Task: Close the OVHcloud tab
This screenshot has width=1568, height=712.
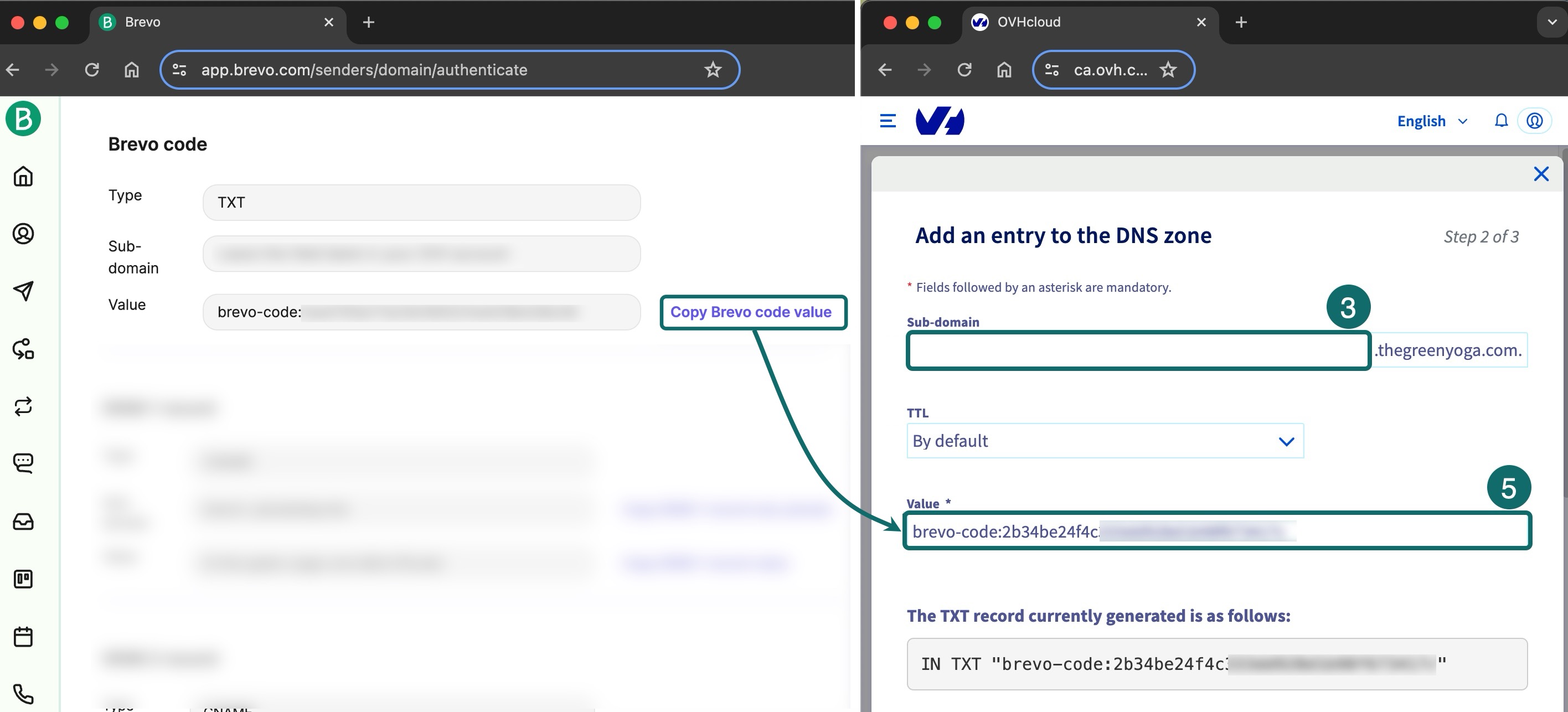Action: [x=1201, y=23]
